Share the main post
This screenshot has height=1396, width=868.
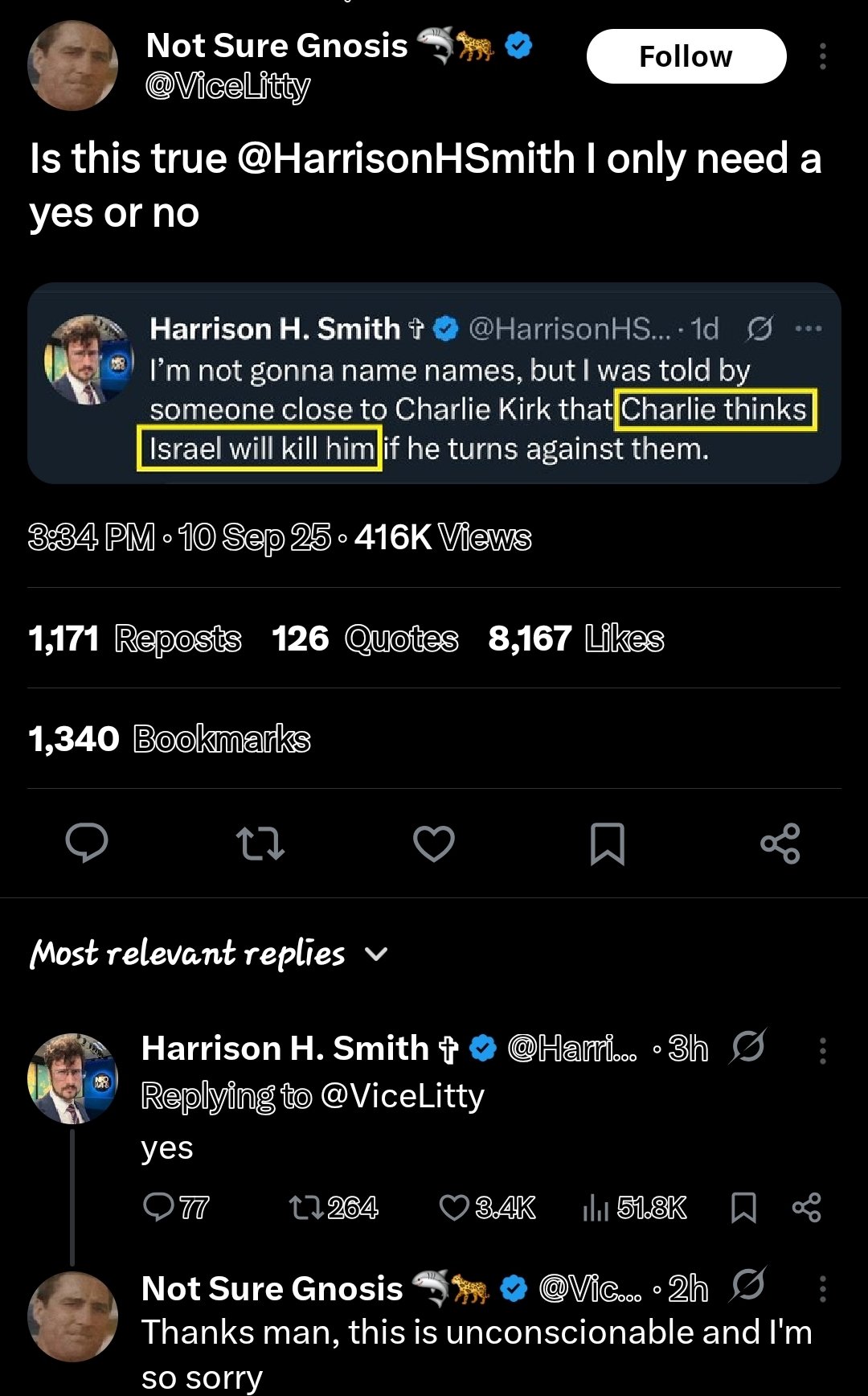[x=780, y=843]
